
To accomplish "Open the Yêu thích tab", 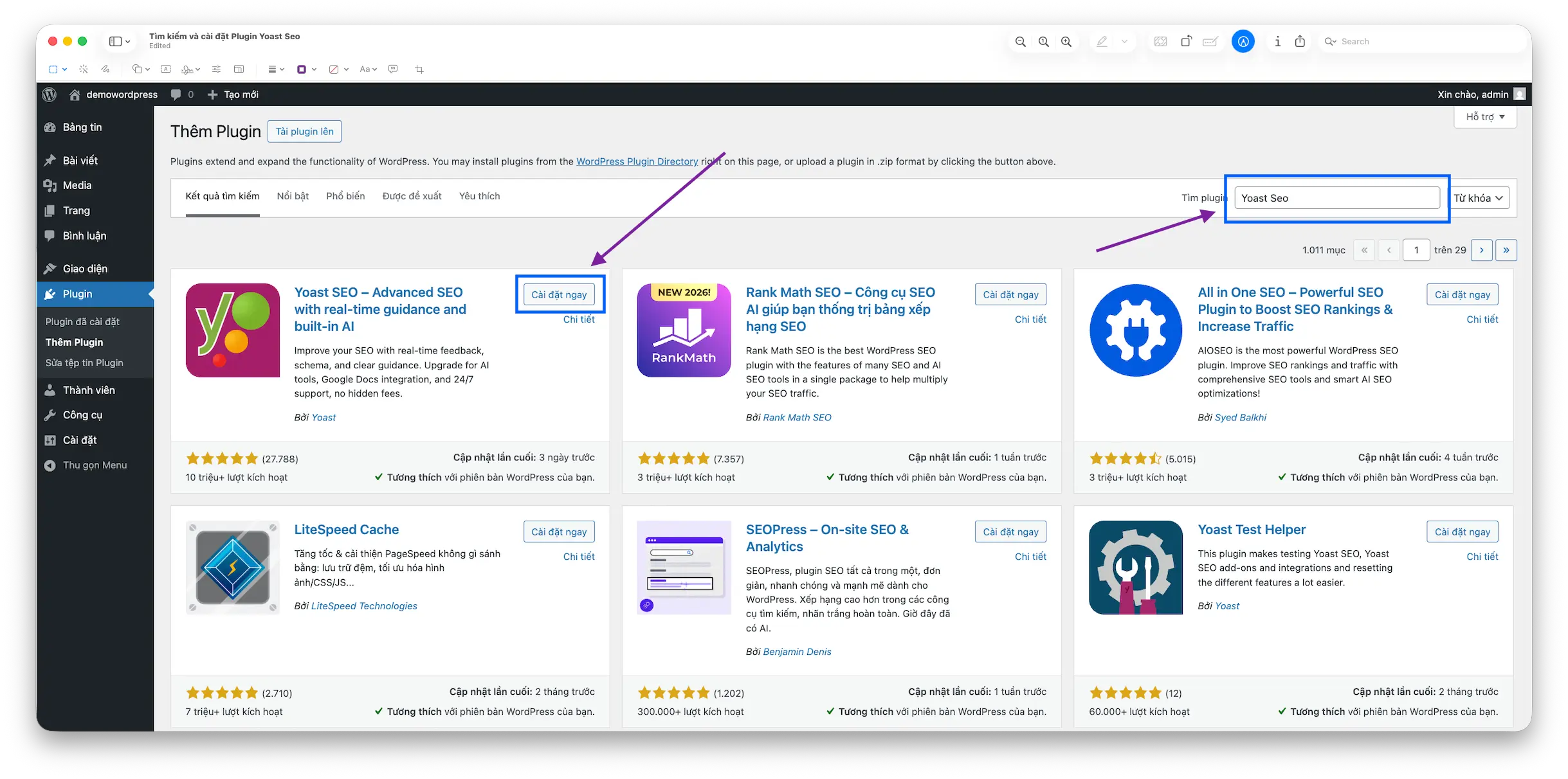I will click(479, 196).
